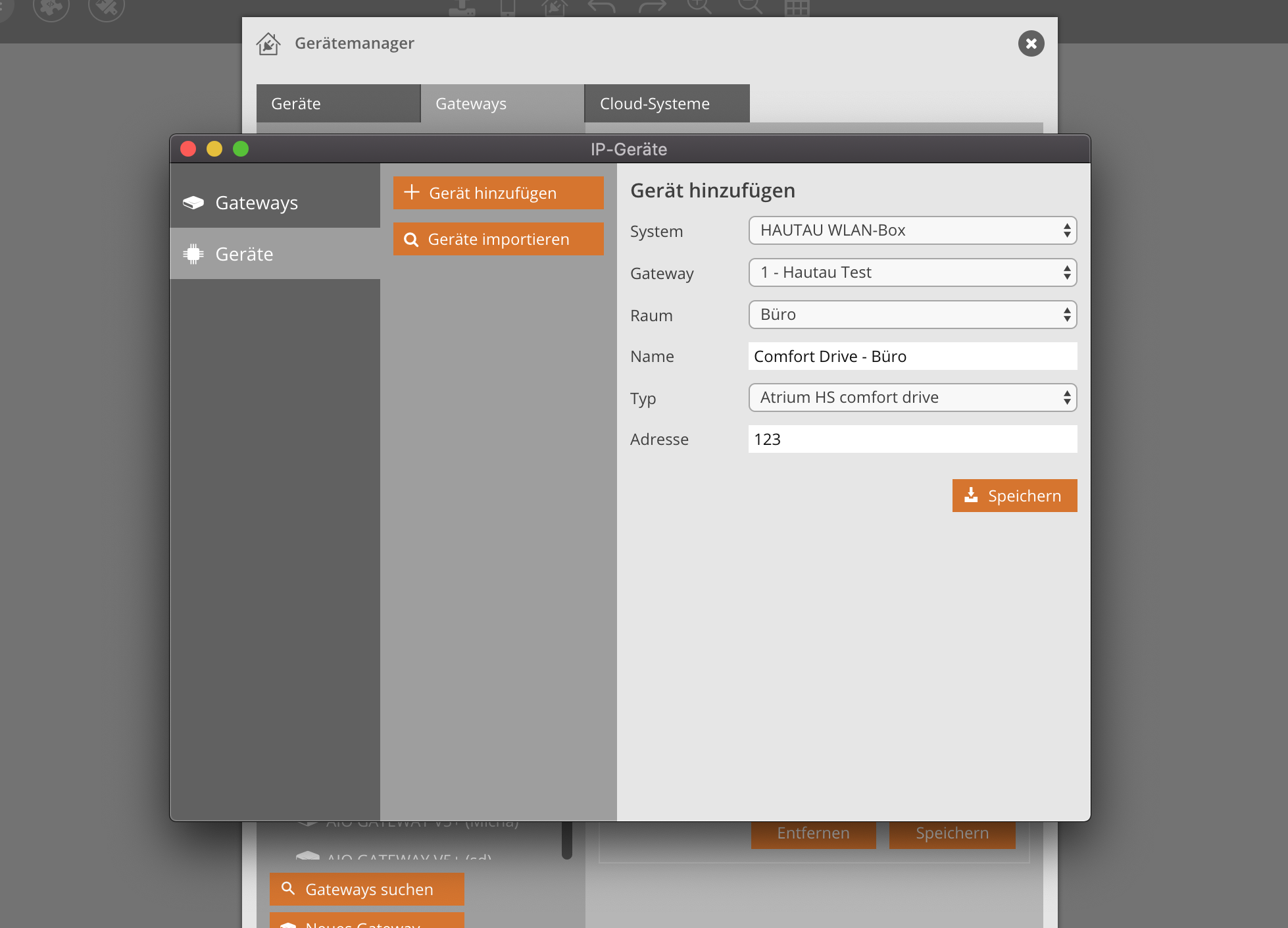Screen dimensions: 1288x928
Task: Click the Gateways sidebar icon
Action: (x=193, y=203)
